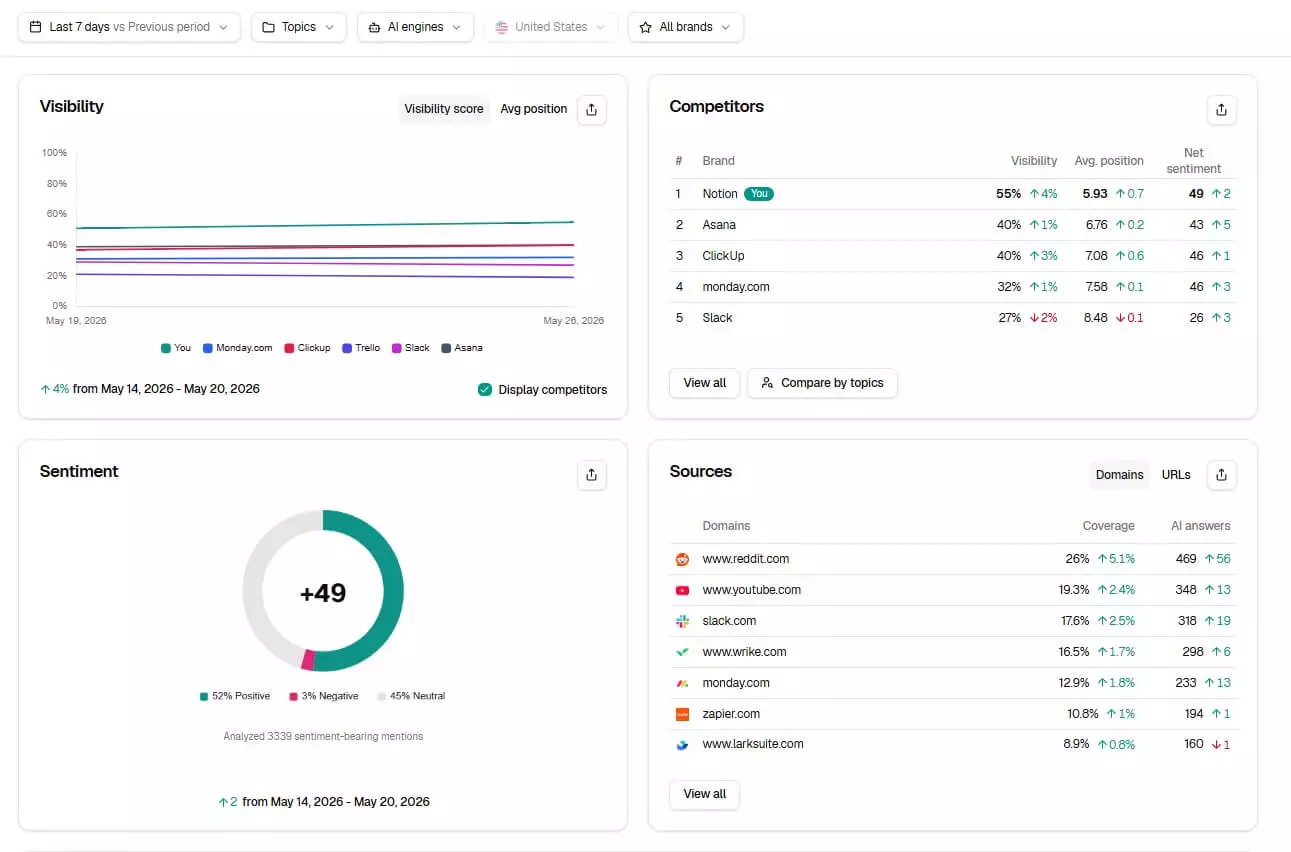Open the United States country dropdown
Image resolution: width=1291 pixels, height=852 pixels.
click(551, 27)
